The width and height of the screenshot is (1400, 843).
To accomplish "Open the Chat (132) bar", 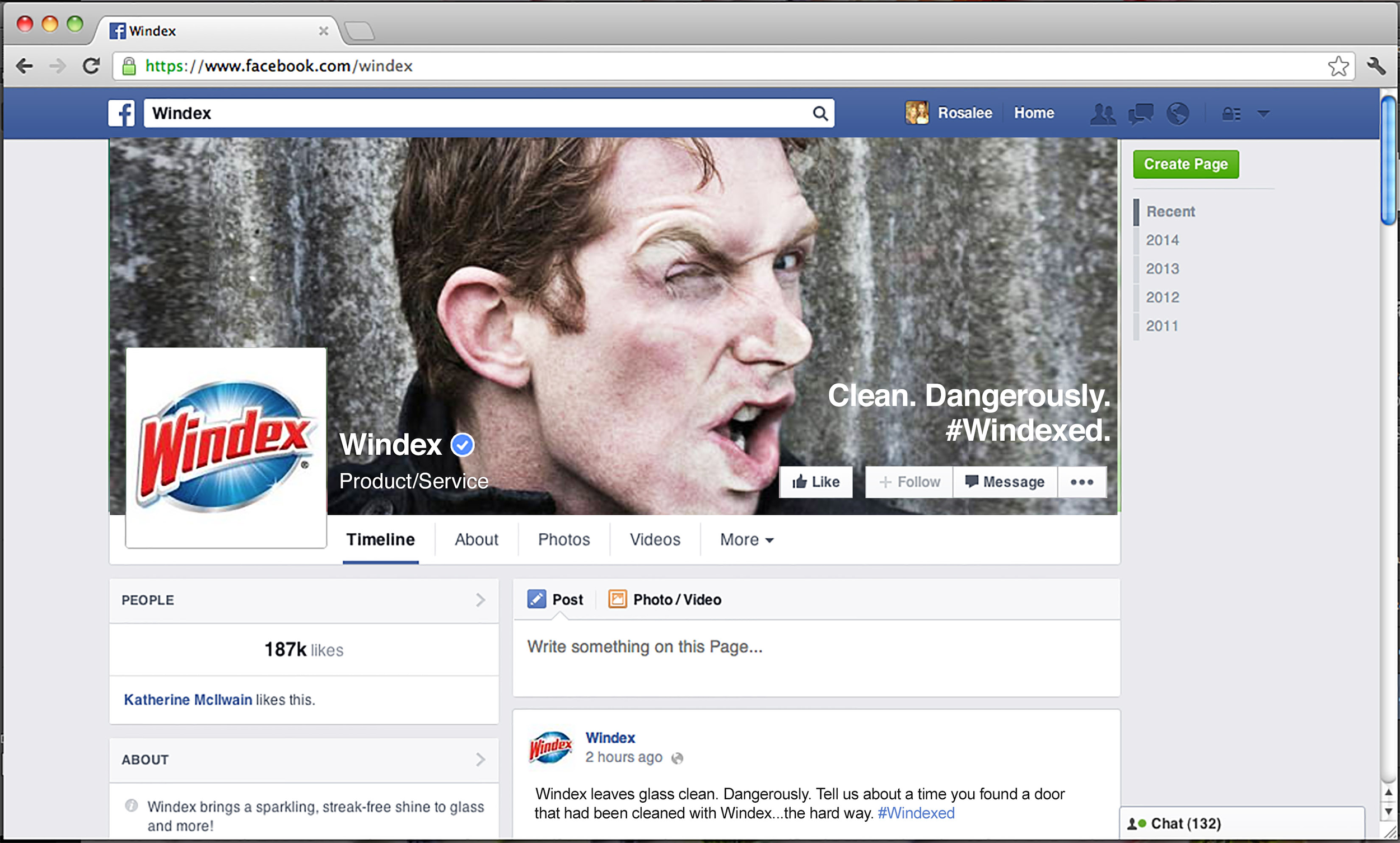I will coord(1242,824).
